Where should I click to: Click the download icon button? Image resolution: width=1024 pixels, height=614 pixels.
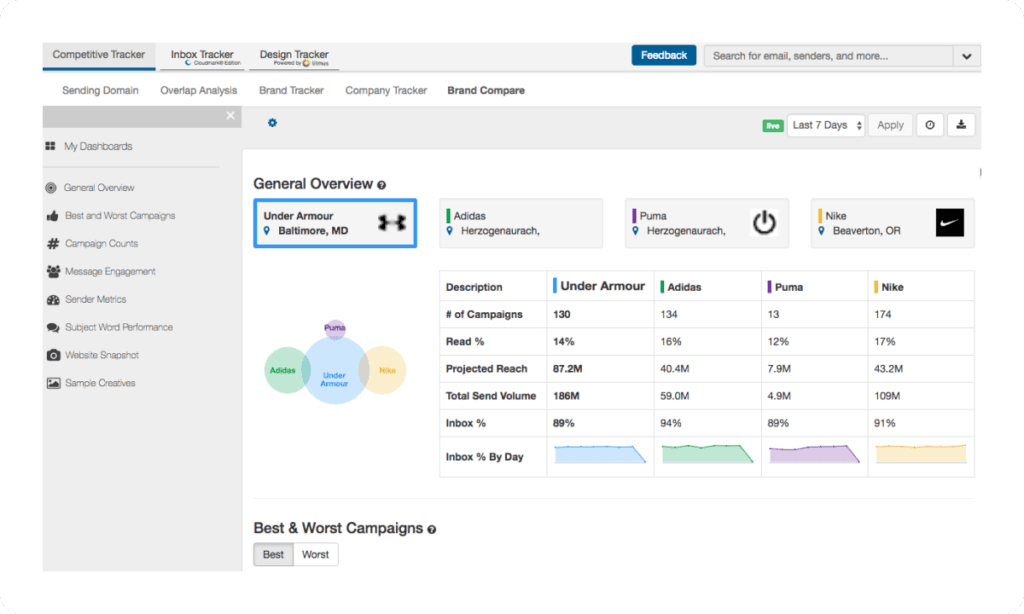point(961,125)
